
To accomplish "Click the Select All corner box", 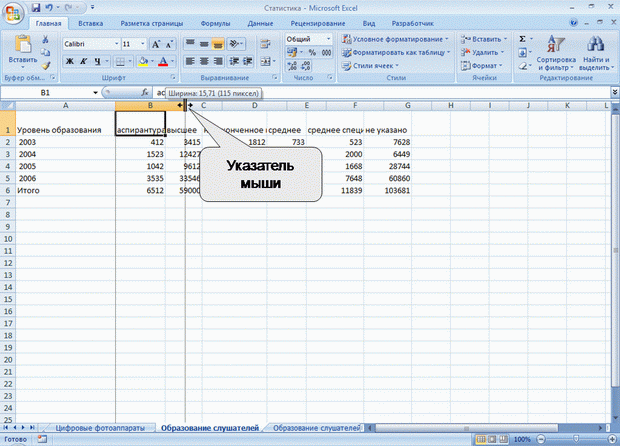I will click(8, 105).
